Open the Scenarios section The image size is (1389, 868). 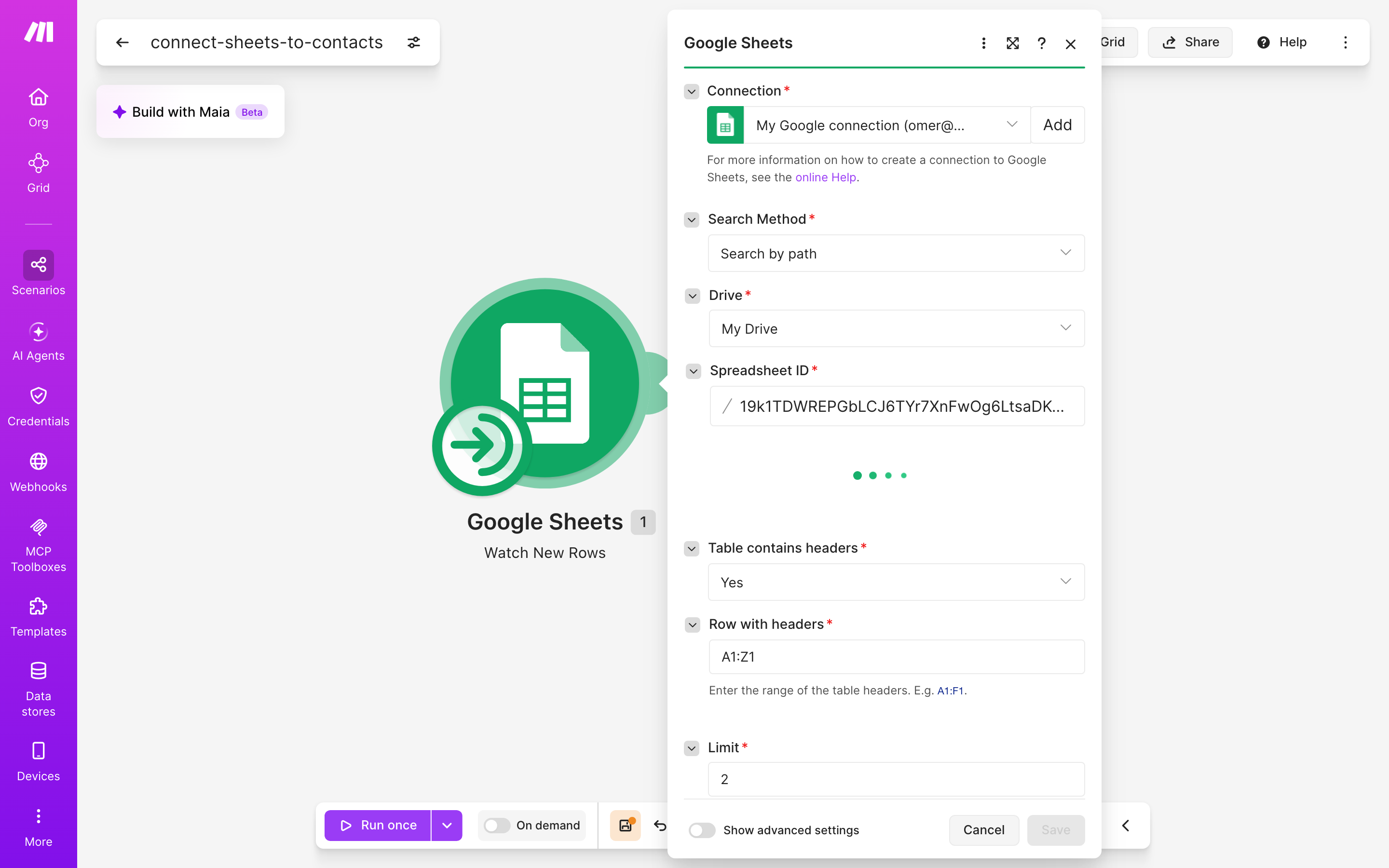point(39,273)
